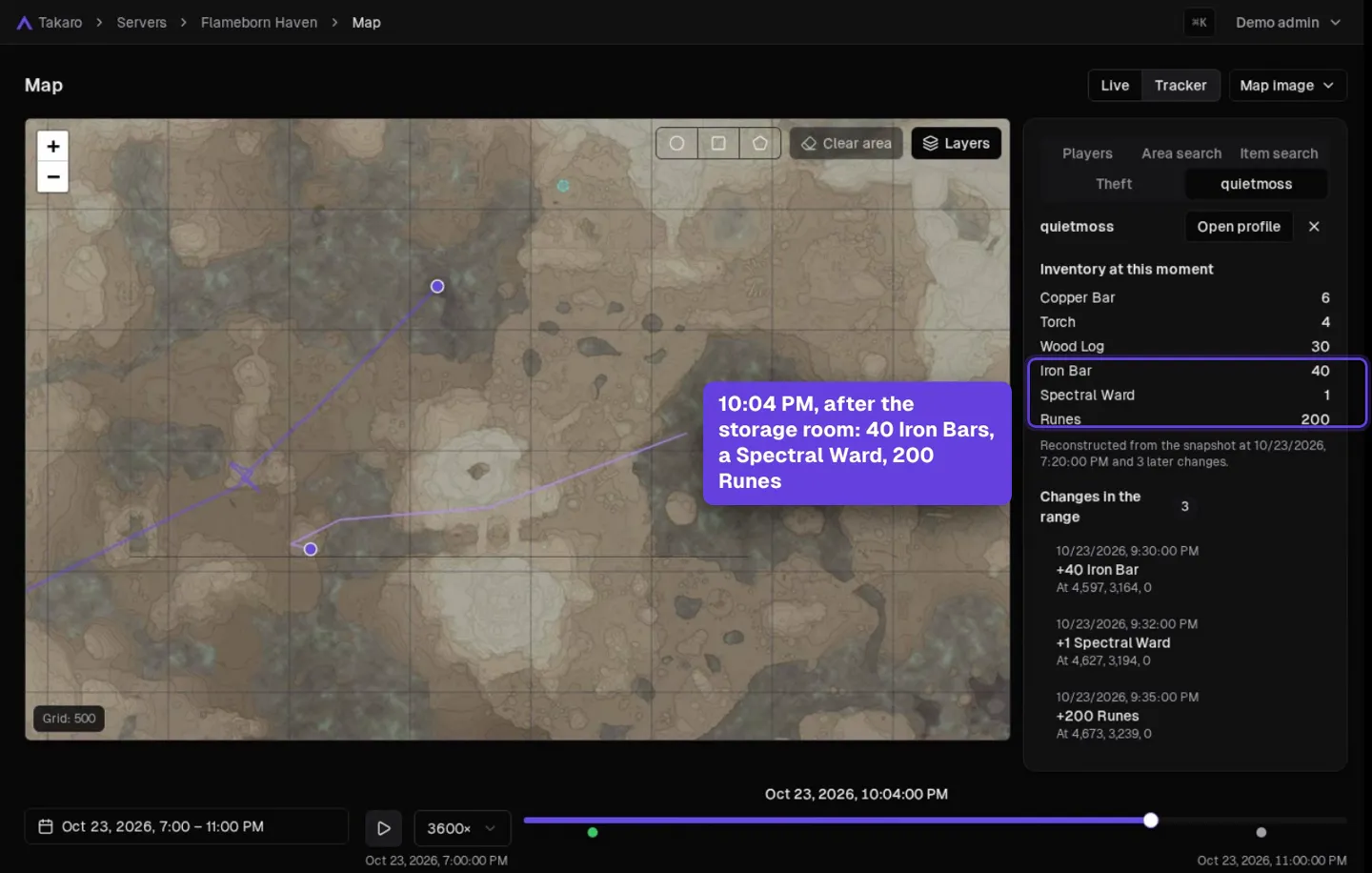Screen dimensions: 1372x873
Task: Open the Map image dropdown
Action: click(1287, 85)
